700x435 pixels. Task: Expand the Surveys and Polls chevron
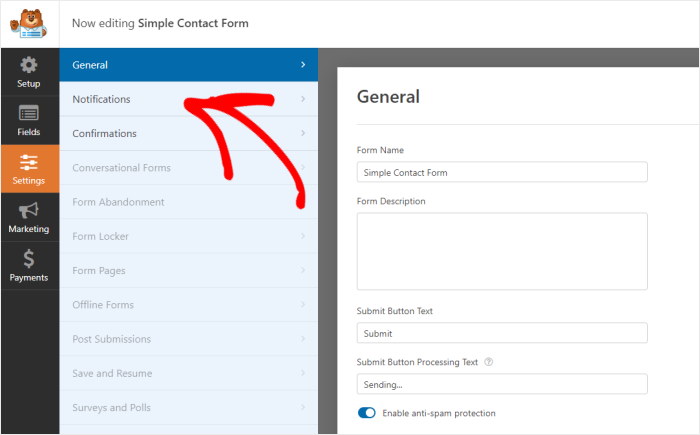[303, 407]
